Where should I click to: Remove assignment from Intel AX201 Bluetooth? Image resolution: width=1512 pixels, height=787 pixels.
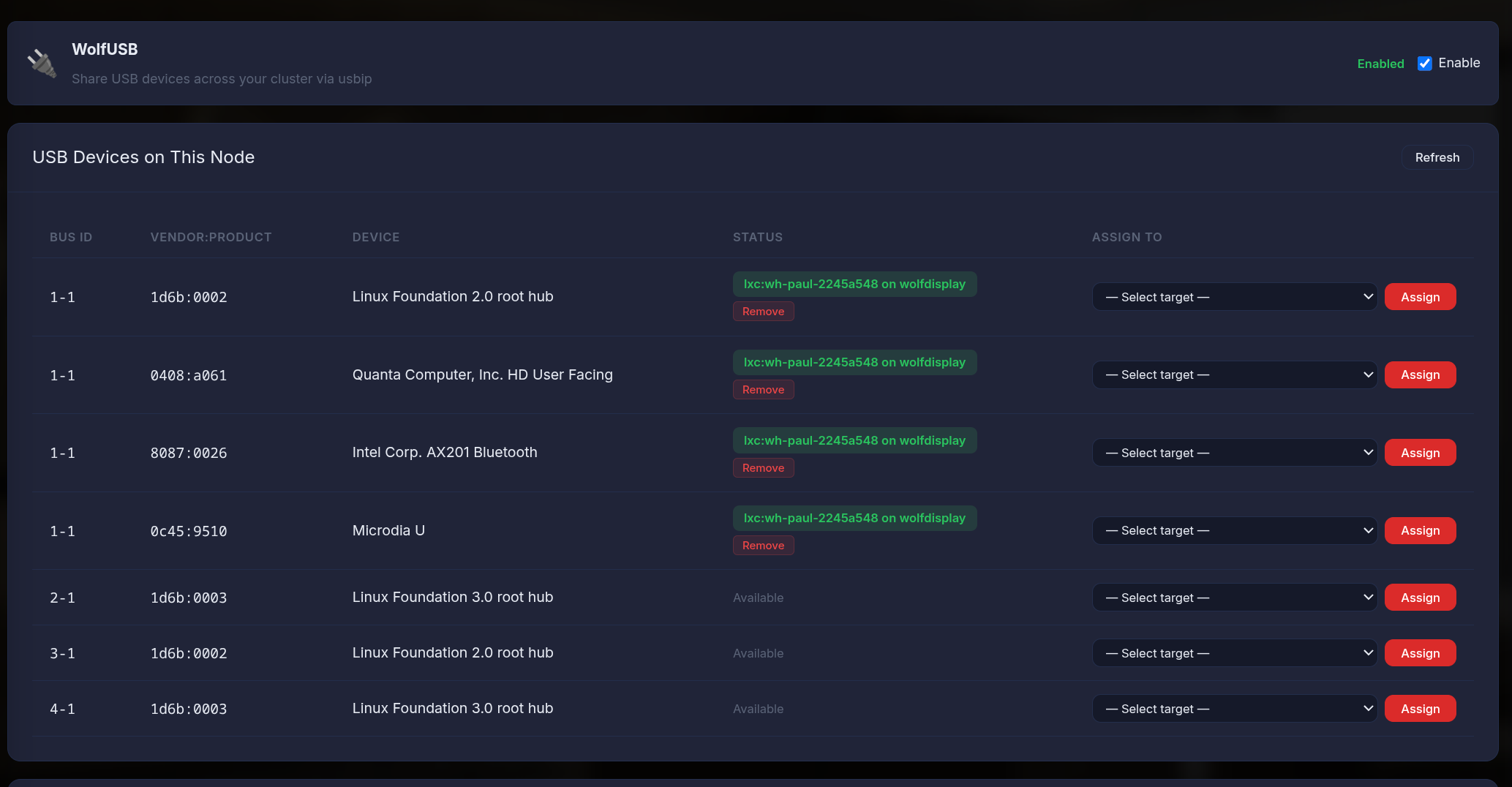pos(763,468)
